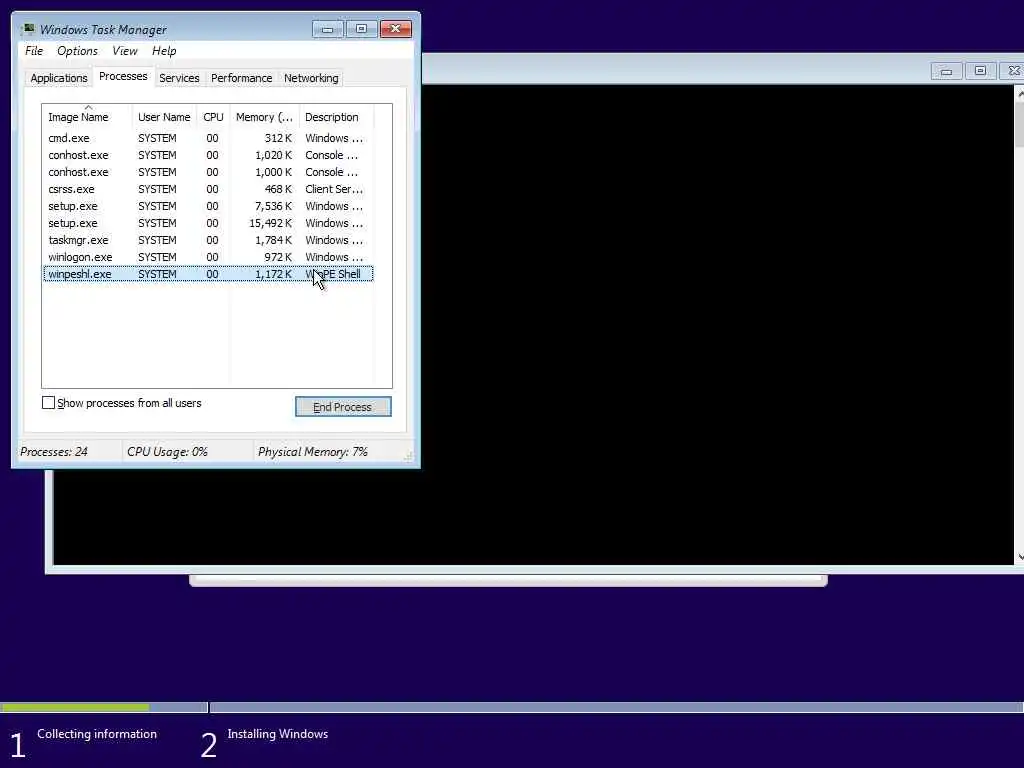Viewport: 1024px width, 768px height.
Task: Select the conhost.exe row using 1,000 K
Action: [208, 172]
